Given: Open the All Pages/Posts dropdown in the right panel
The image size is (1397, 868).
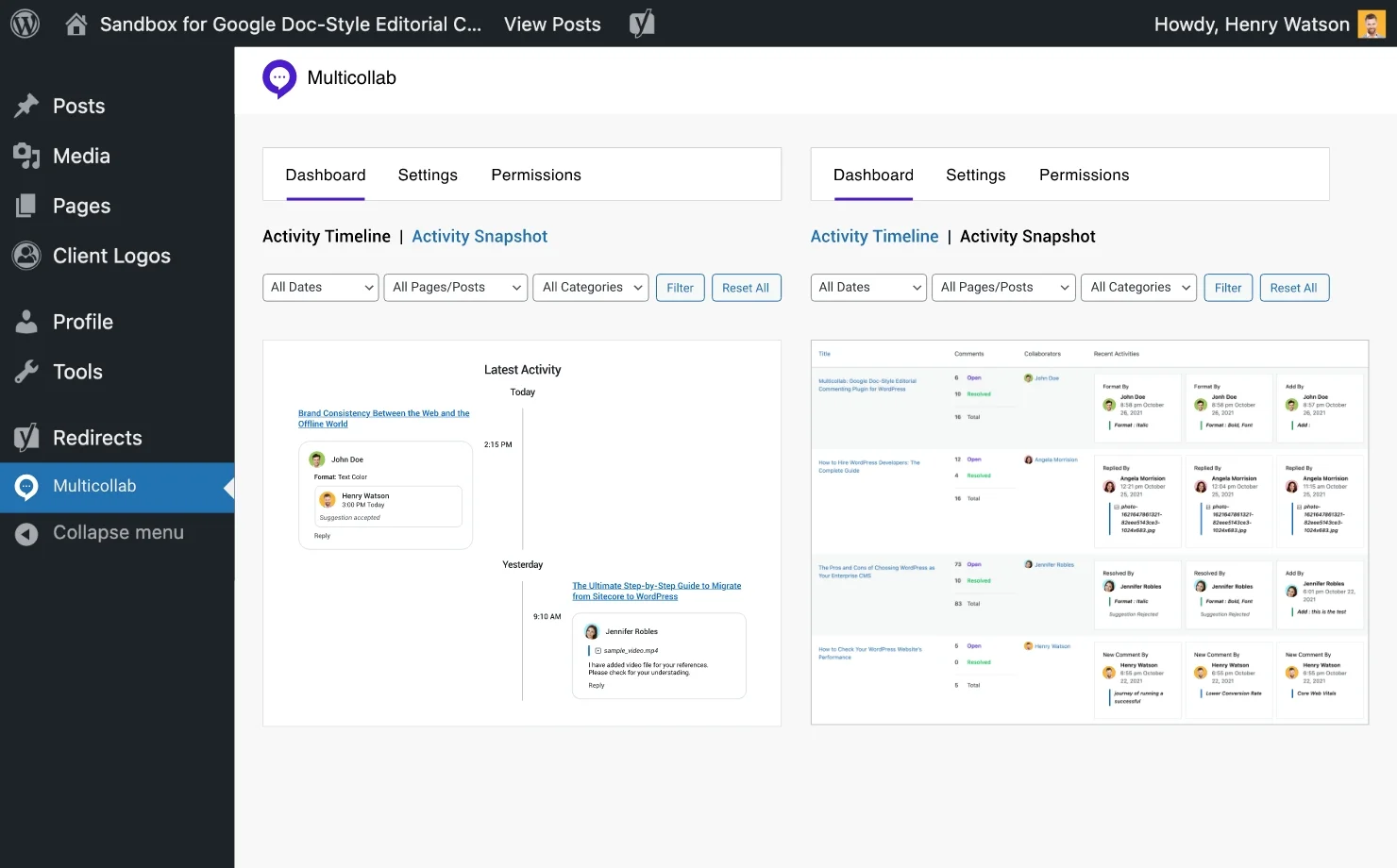Looking at the screenshot, I should pyautogui.click(x=1004, y=288).
